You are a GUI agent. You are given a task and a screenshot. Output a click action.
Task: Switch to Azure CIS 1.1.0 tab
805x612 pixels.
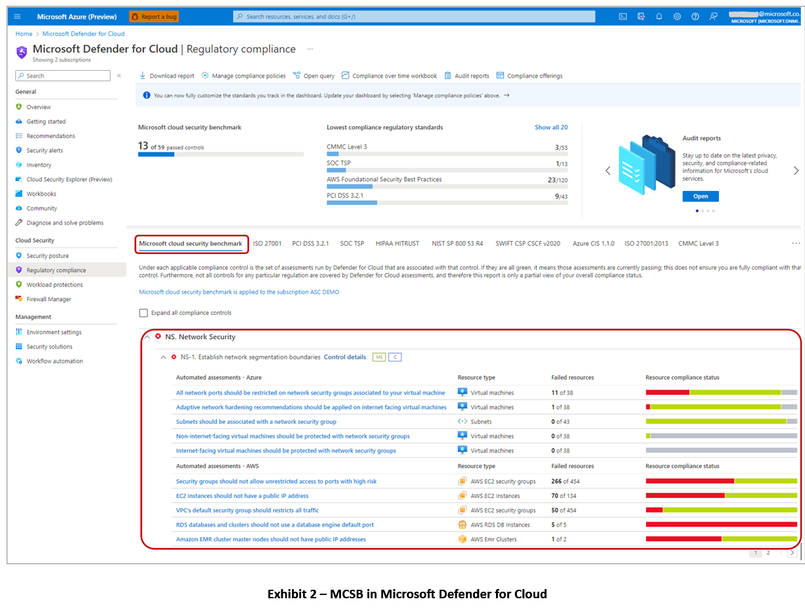pos(593,243)
